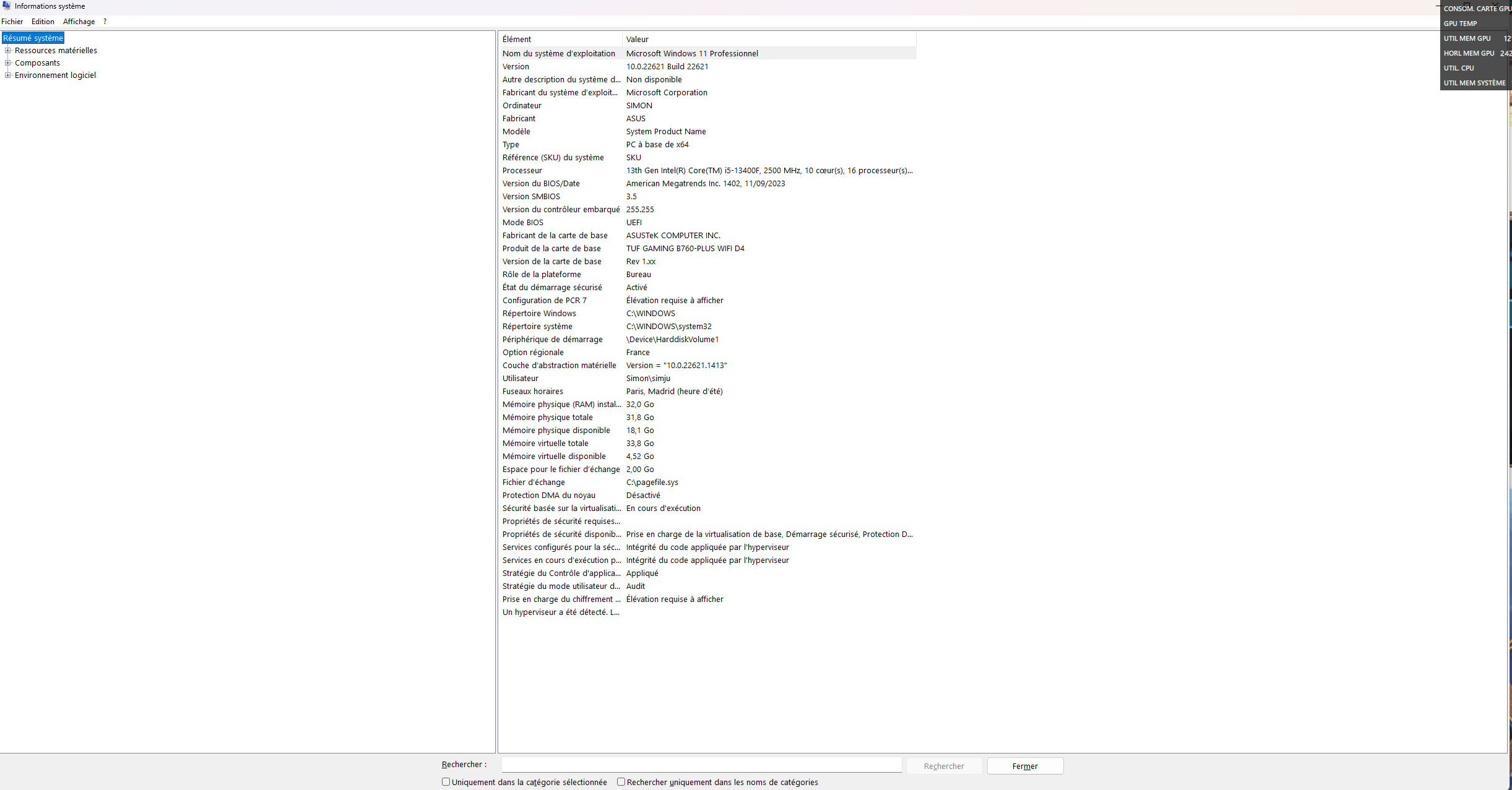This screenshot has width=1512, height=790.
Task: Enable Rechercher uniquement dans les noms de catégories checkbox
Action: point(620,782)
